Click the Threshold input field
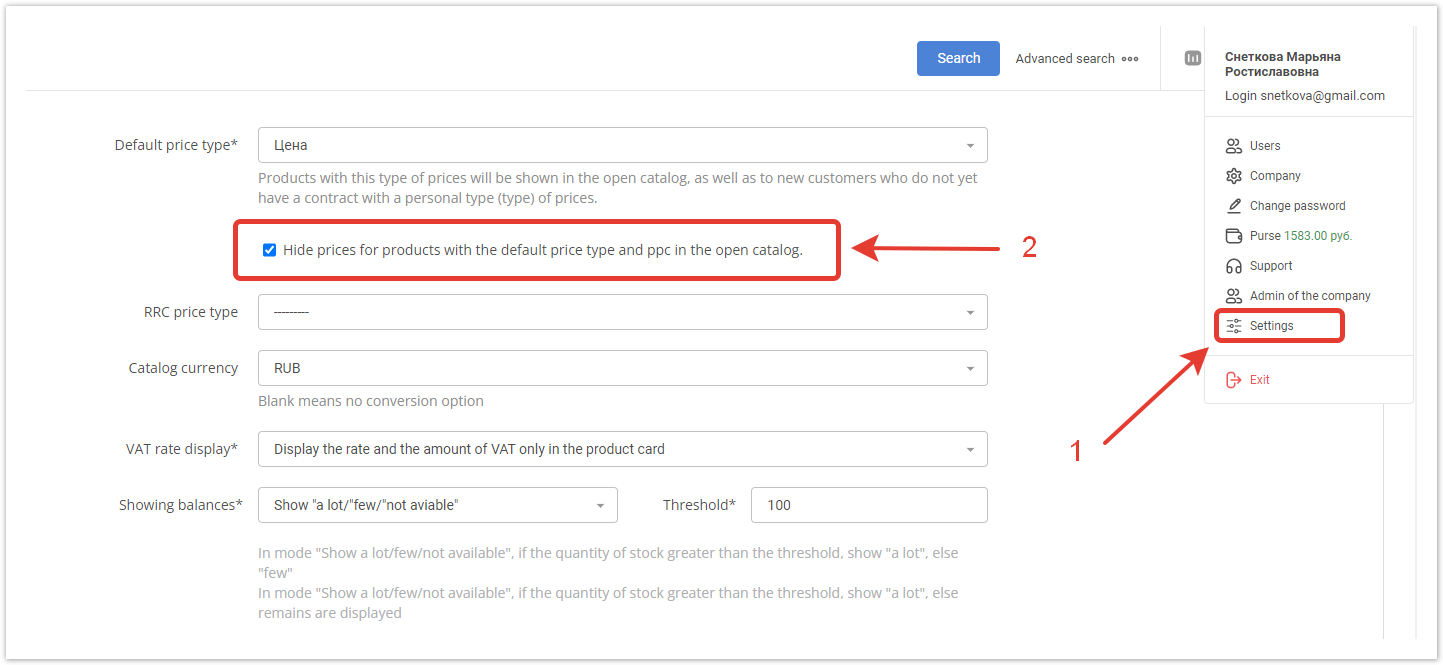The width and height of the screenshot is (1443, 665). 869,505
